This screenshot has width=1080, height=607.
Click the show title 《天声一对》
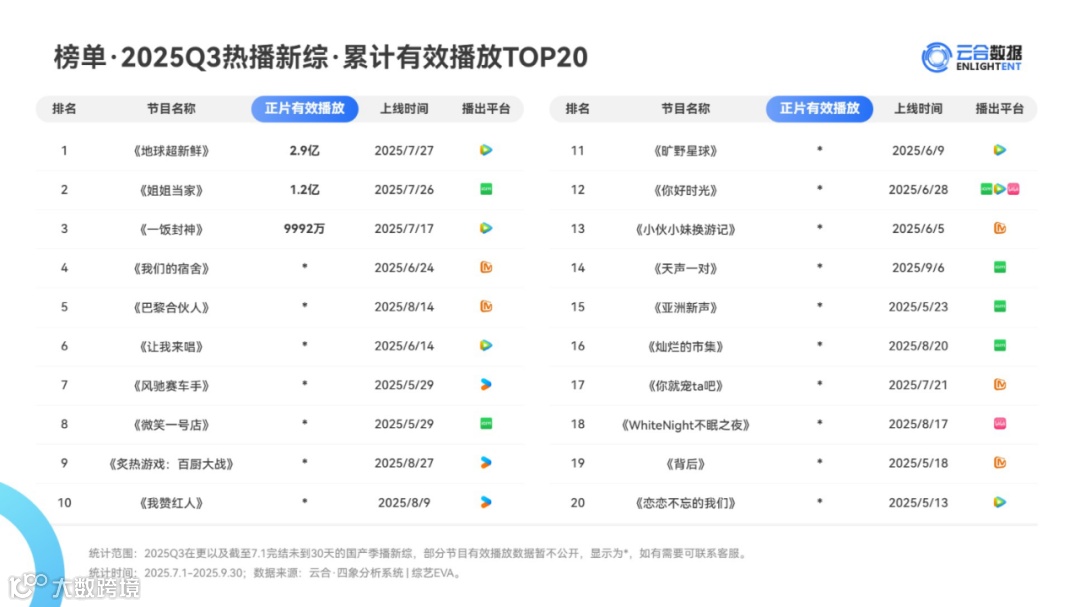coord(685,268)
